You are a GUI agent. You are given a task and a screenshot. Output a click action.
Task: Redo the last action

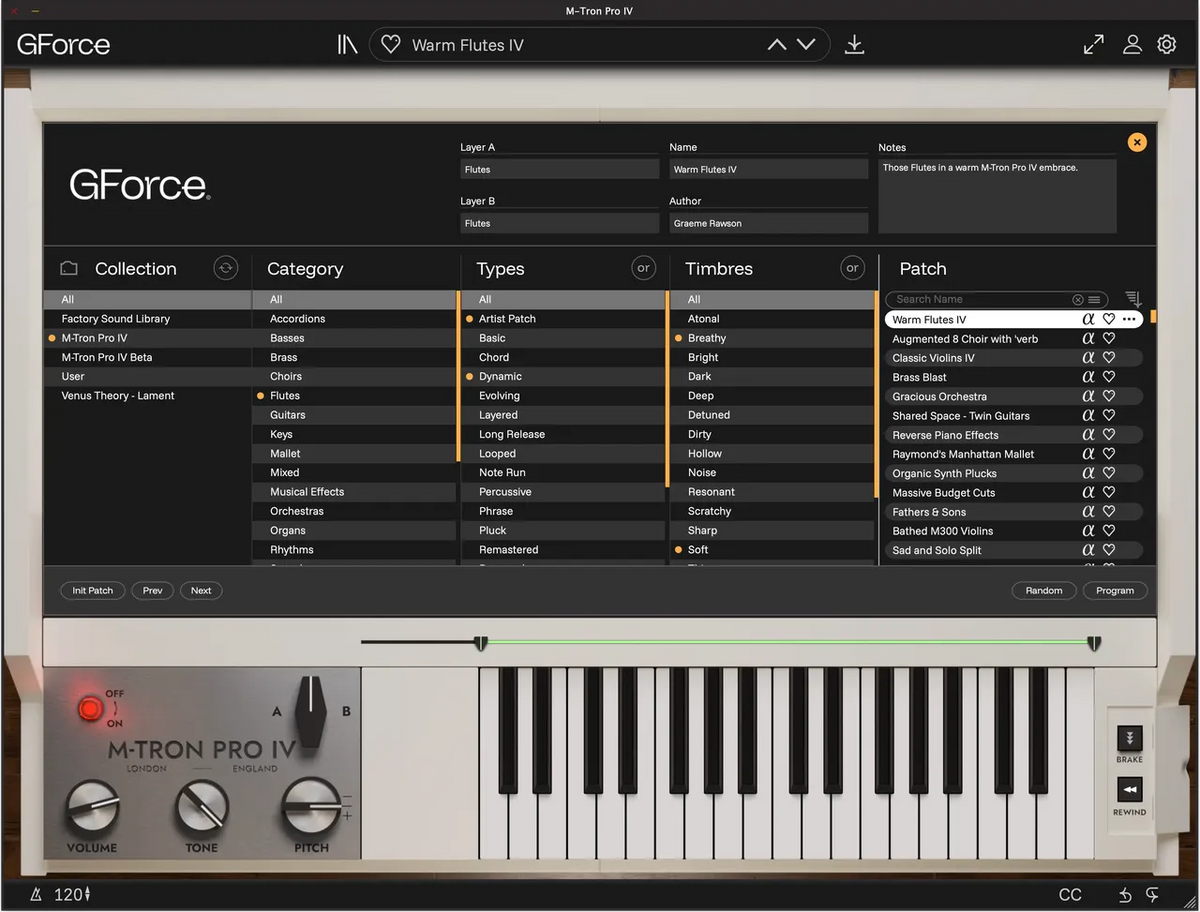pyautogui.click(x=1153, y=894)
